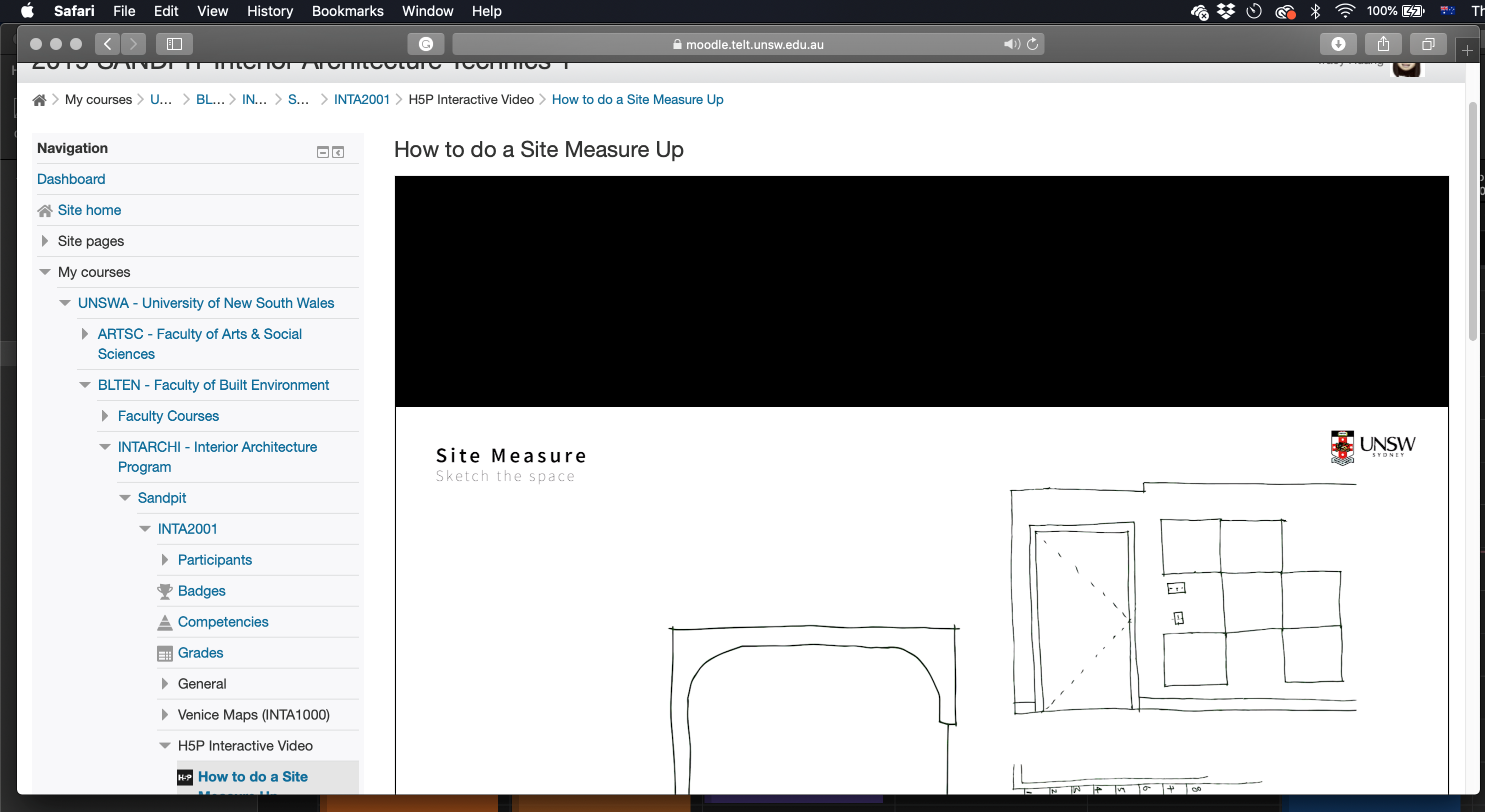Click the Grammarly extension icon in toolbar

[425, 44]
